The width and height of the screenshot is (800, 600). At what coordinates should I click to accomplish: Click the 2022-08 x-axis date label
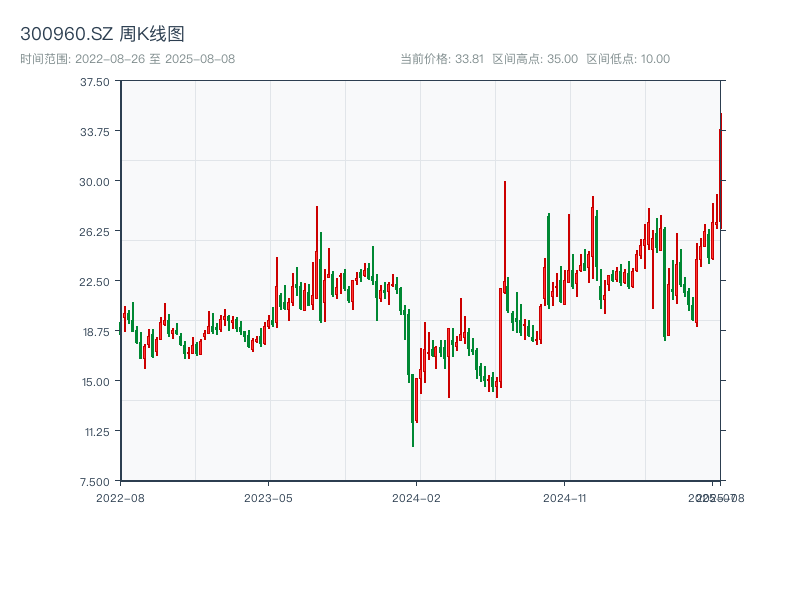tap(120, 497)
